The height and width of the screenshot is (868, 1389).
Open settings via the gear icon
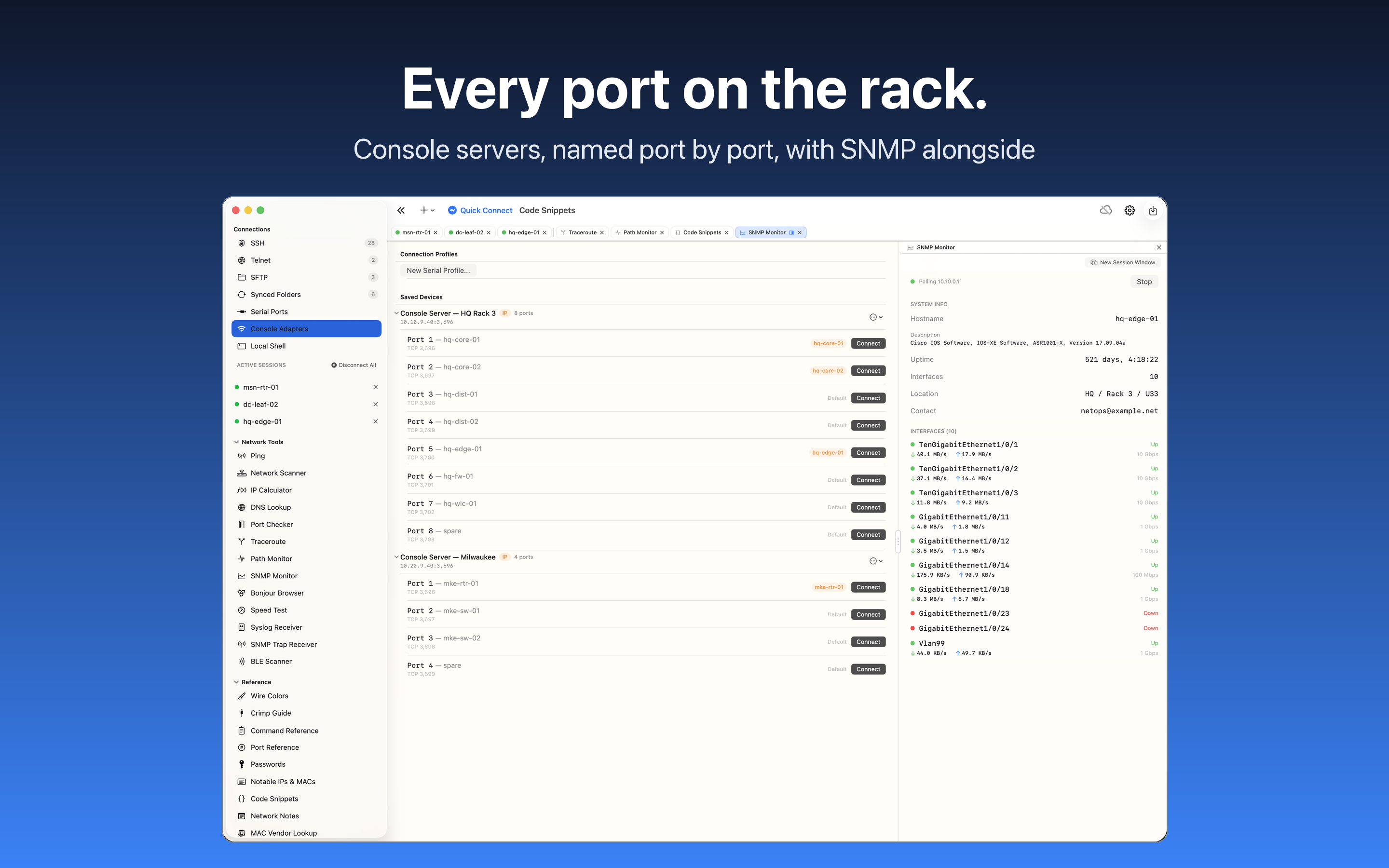[1130, 210]
